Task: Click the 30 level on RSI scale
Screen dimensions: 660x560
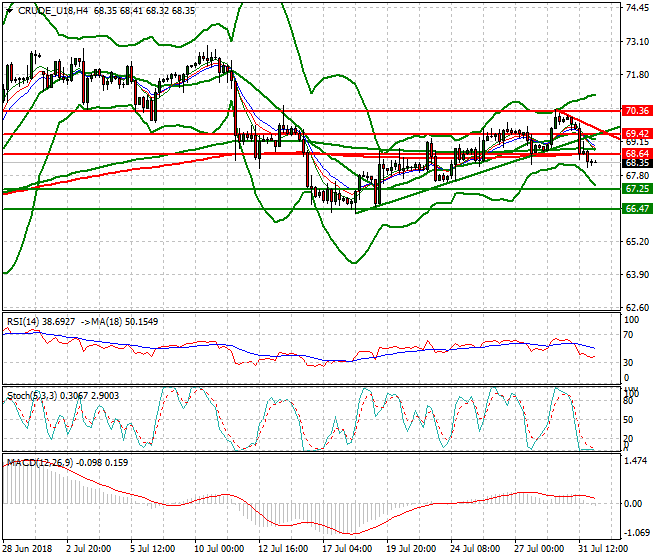Action: [628, 363]
